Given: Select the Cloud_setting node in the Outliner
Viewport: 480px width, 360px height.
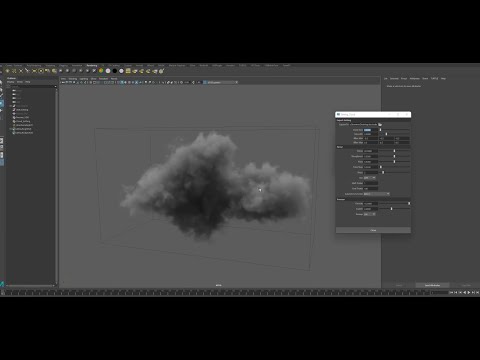Looking at the screenshot, I should (23, 121).
